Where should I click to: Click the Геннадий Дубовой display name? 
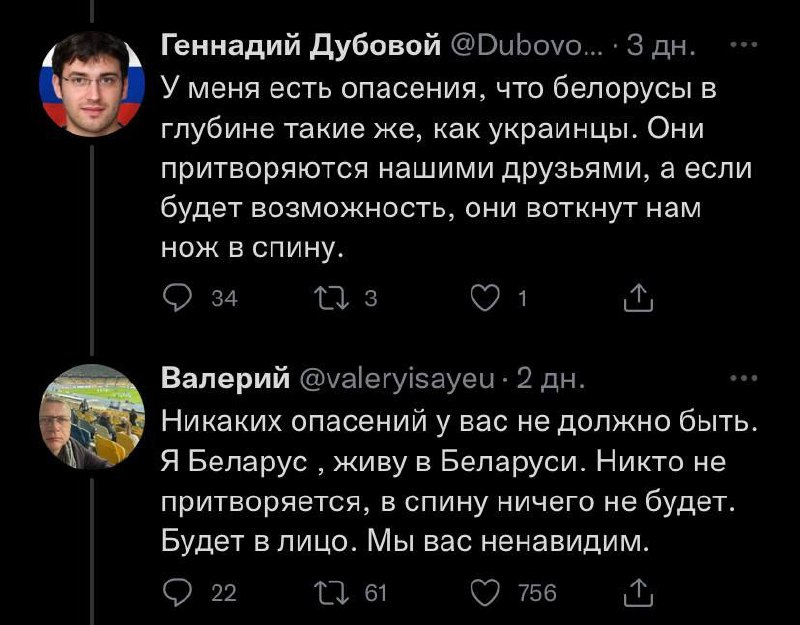click(x=301, y=46)
